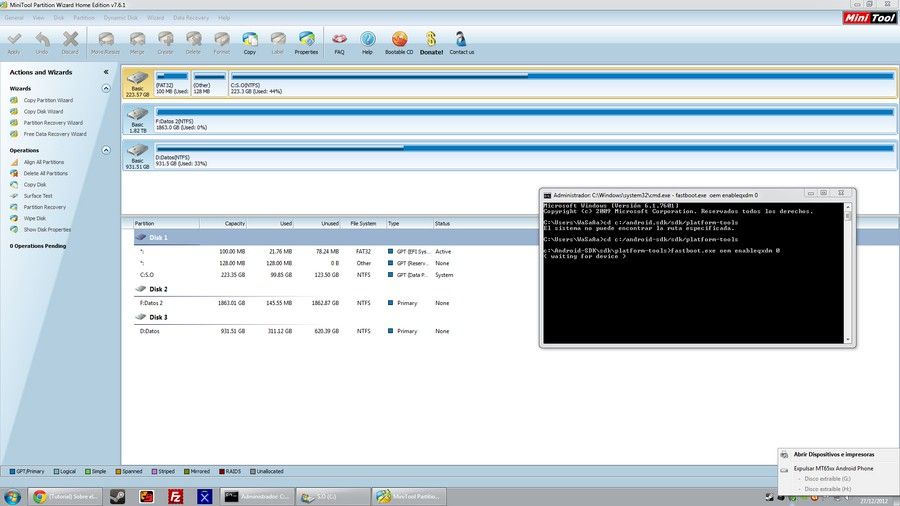Launch Copy Partition Wizard

pyautogui.click(x=48, y=100)
